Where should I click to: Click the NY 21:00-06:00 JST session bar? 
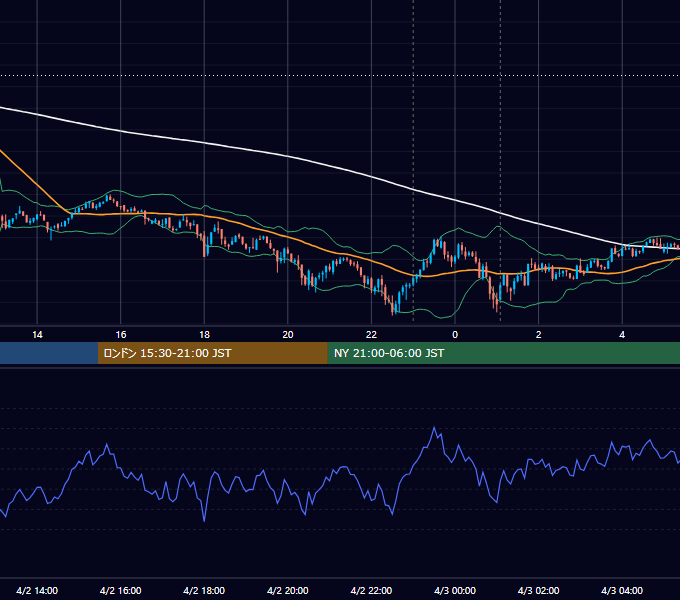click(503, 353)
